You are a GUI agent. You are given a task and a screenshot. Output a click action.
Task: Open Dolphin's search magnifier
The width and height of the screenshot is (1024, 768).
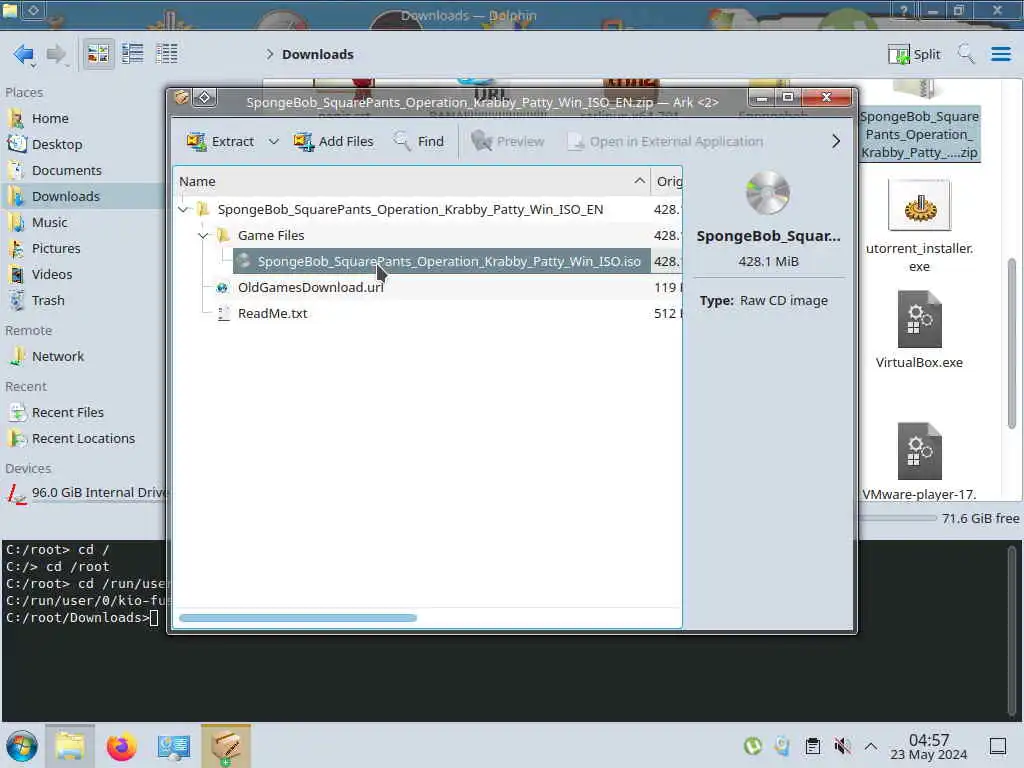tap(966, 54)
